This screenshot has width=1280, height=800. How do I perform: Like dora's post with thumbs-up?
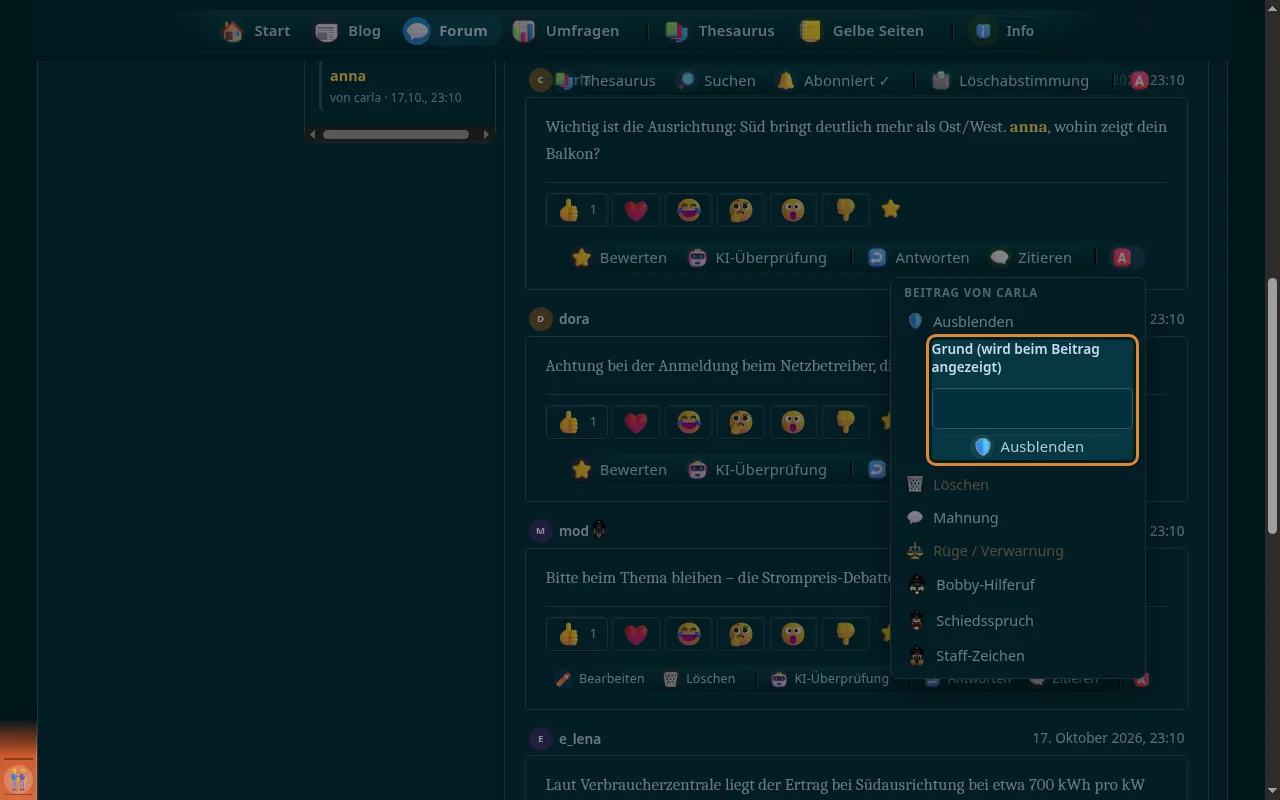click(x=577, y=422)
